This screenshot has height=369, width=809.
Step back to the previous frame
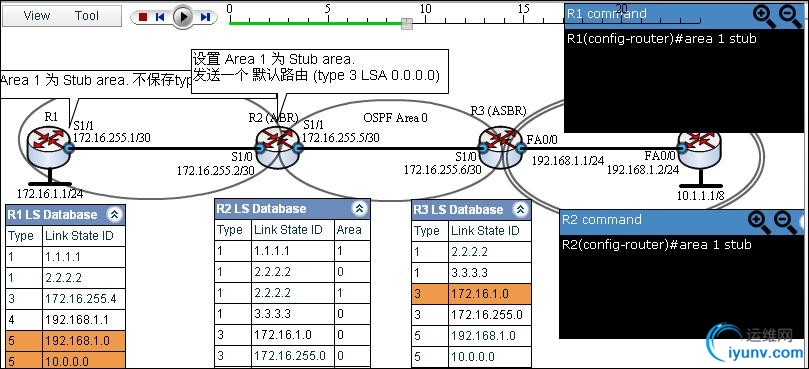tap(160, 17)
